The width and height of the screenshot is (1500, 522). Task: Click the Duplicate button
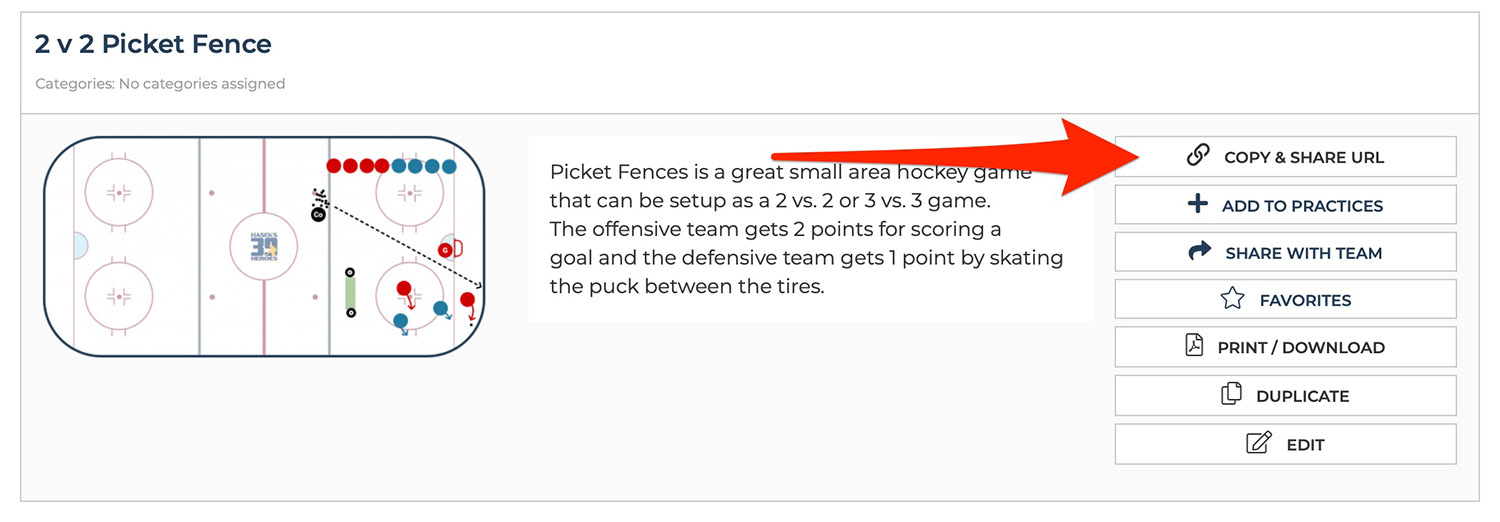tap(1285, 396)
